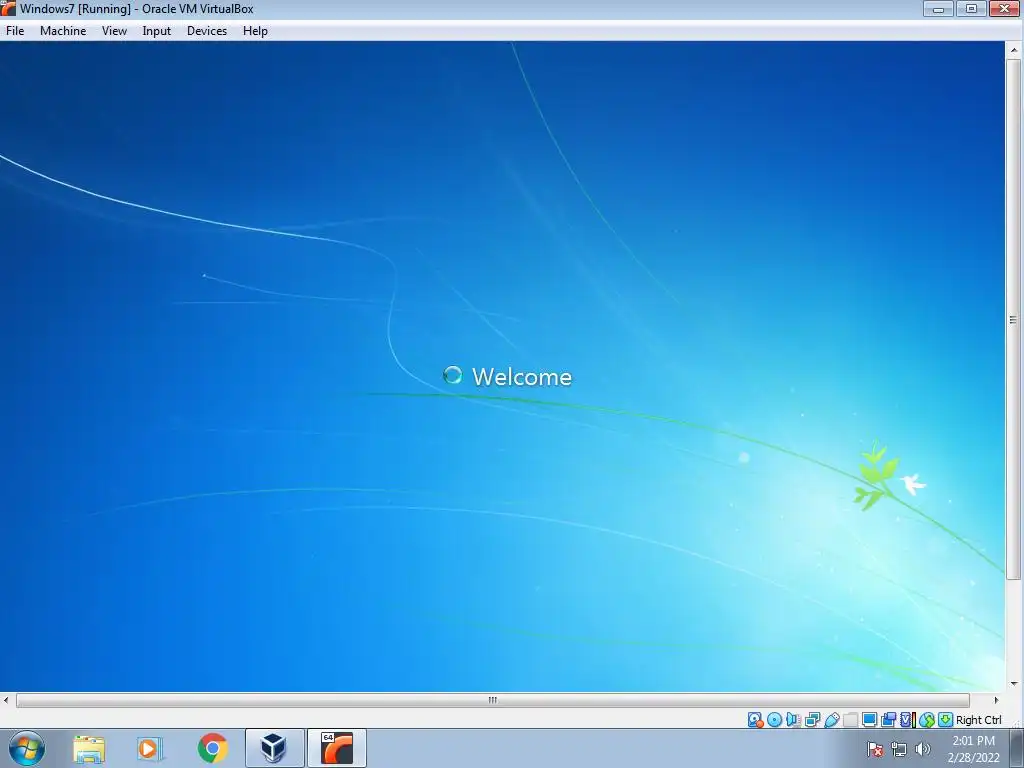This screenshot has width=1024, height=768.
Task: Click the Right Ctrl host key label
Action: coord(978,720)
